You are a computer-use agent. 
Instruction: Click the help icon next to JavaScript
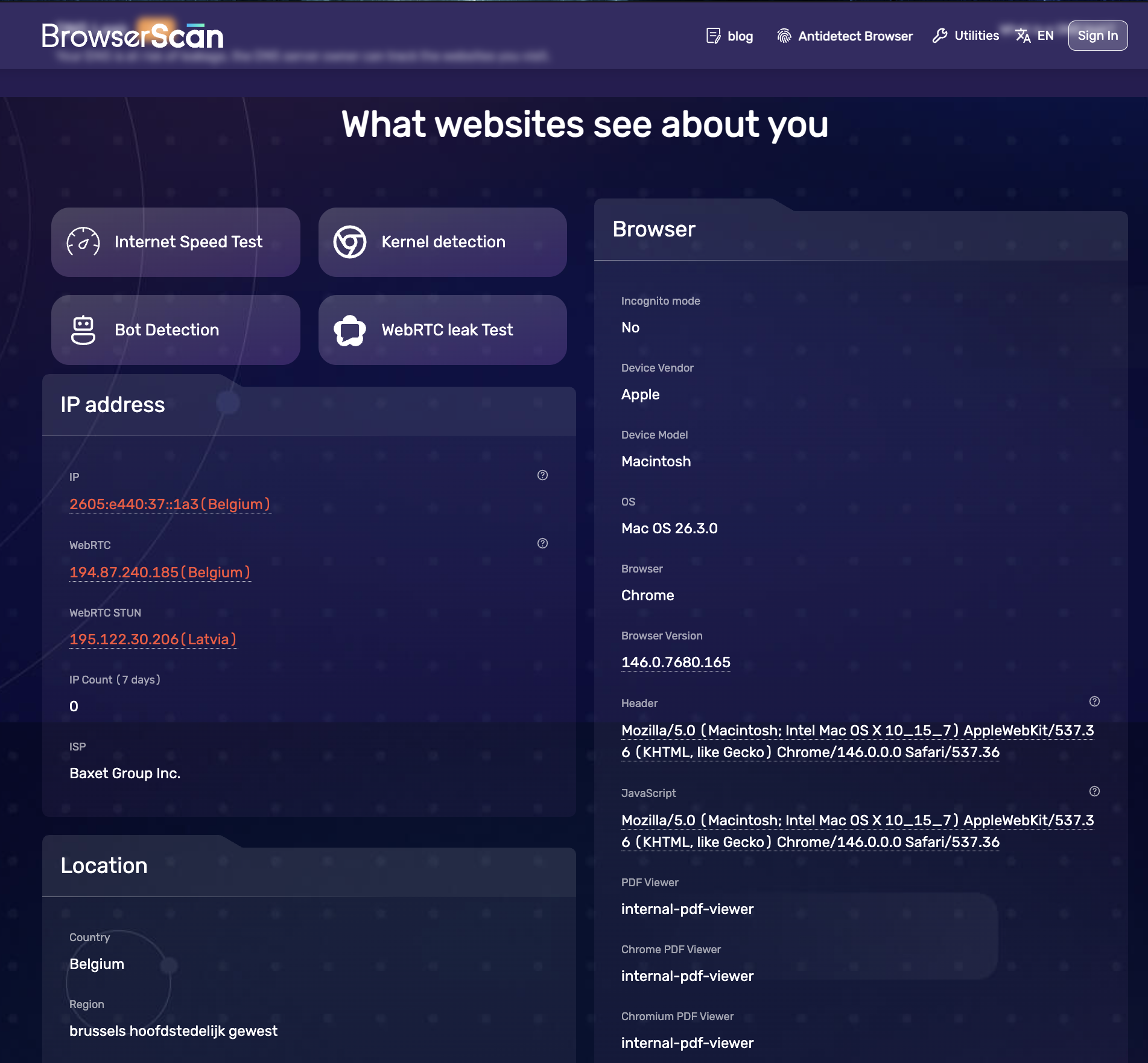click(x=1094, y=792)
